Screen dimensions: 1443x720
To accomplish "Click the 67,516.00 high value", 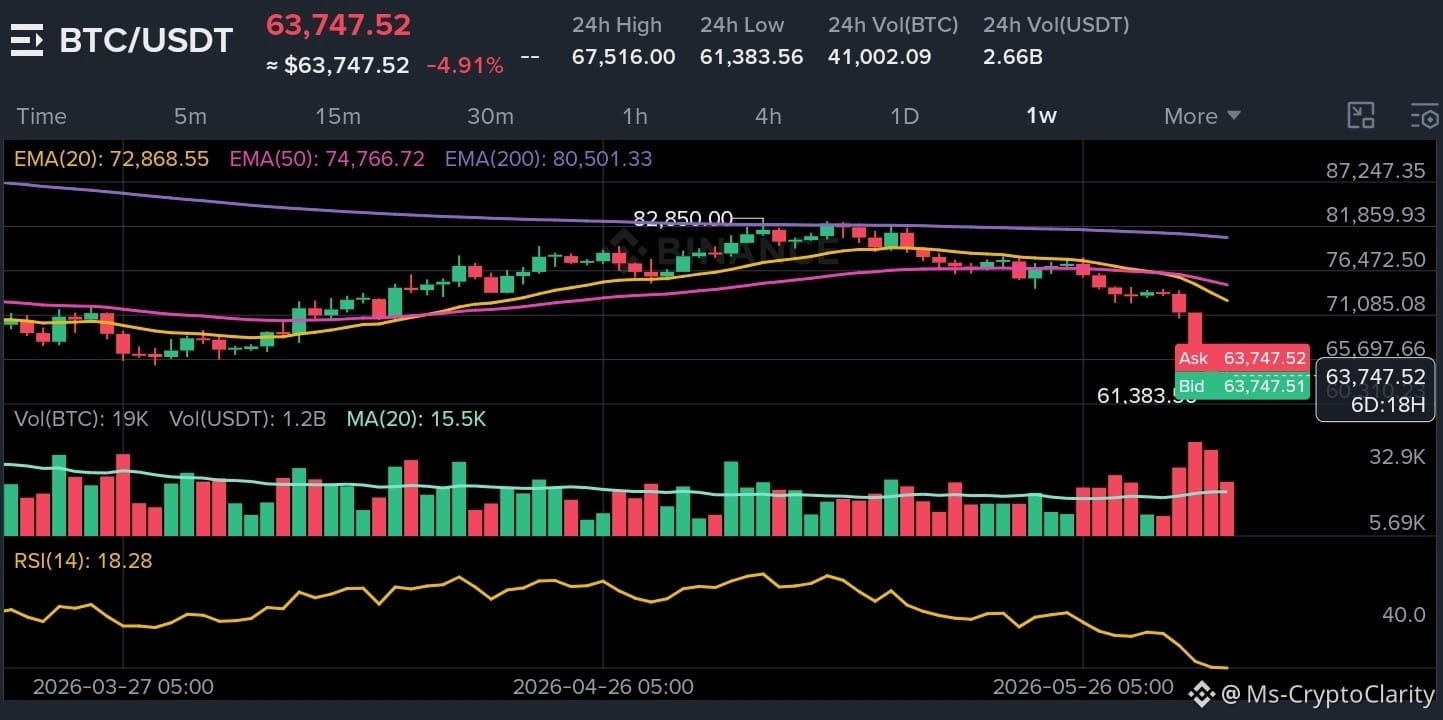I will tap(623, 57).
